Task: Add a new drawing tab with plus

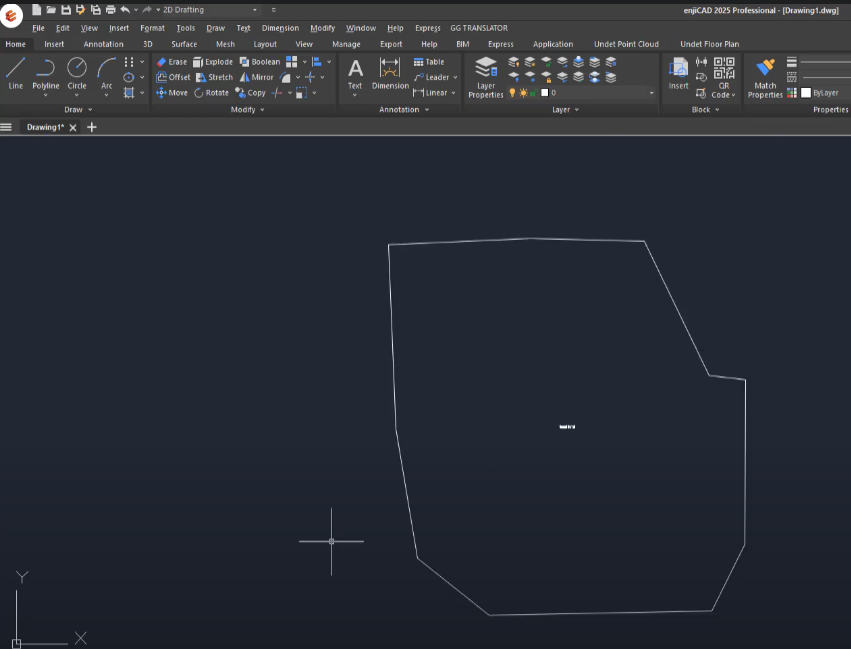Action: [x=92, y=127]
